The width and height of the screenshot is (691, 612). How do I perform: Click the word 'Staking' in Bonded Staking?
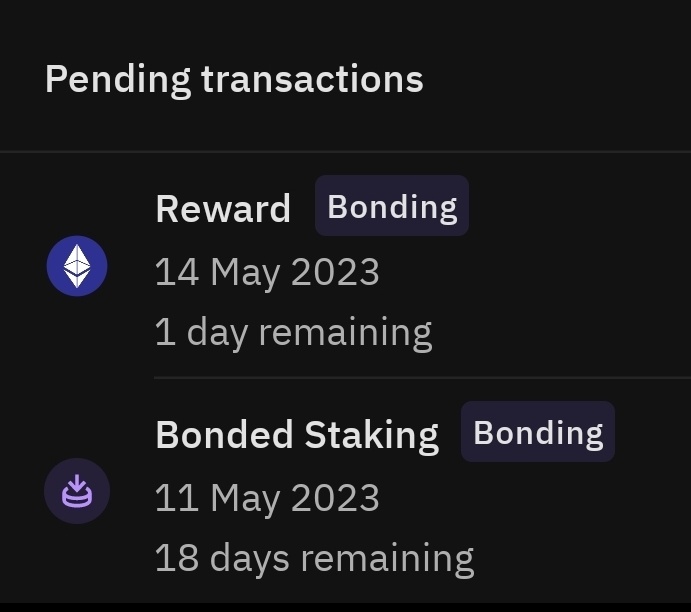[371, 435]
